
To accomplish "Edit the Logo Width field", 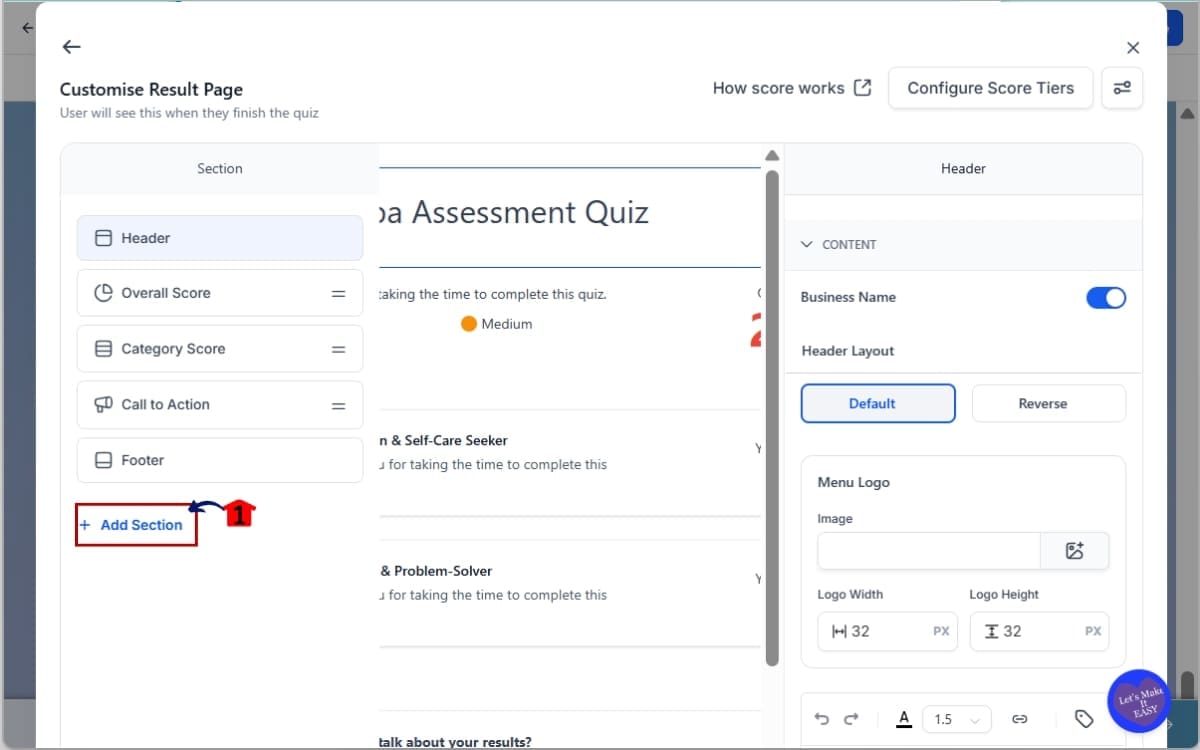I will point(887,631).
